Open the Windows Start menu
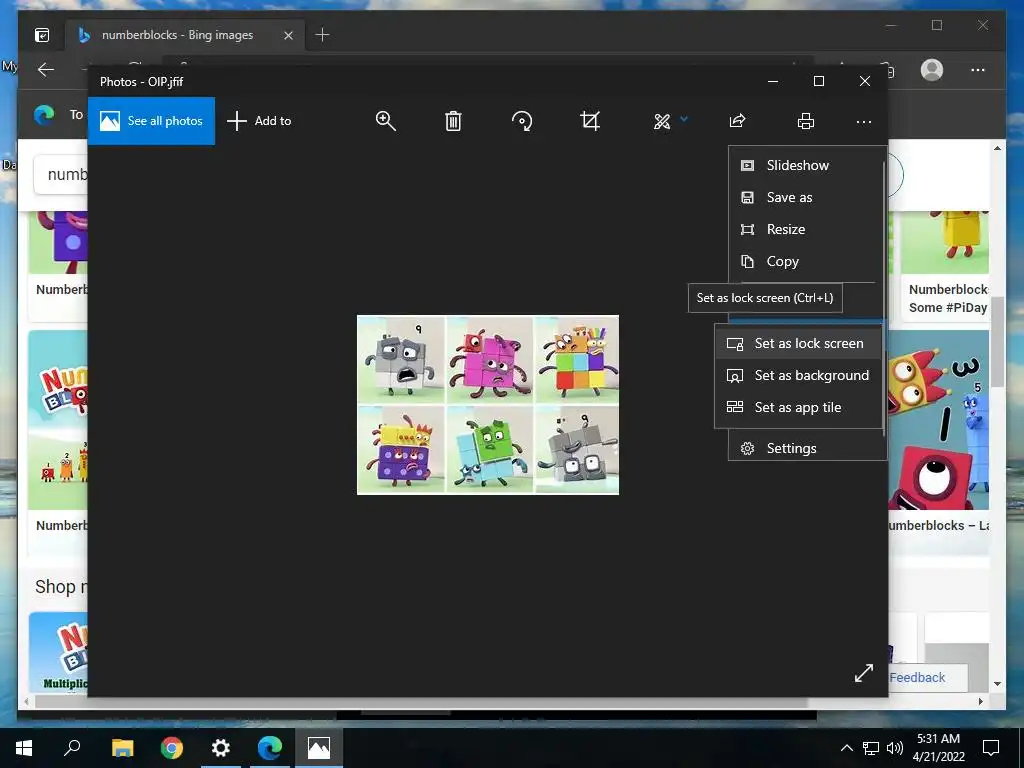 pos(24,748)
